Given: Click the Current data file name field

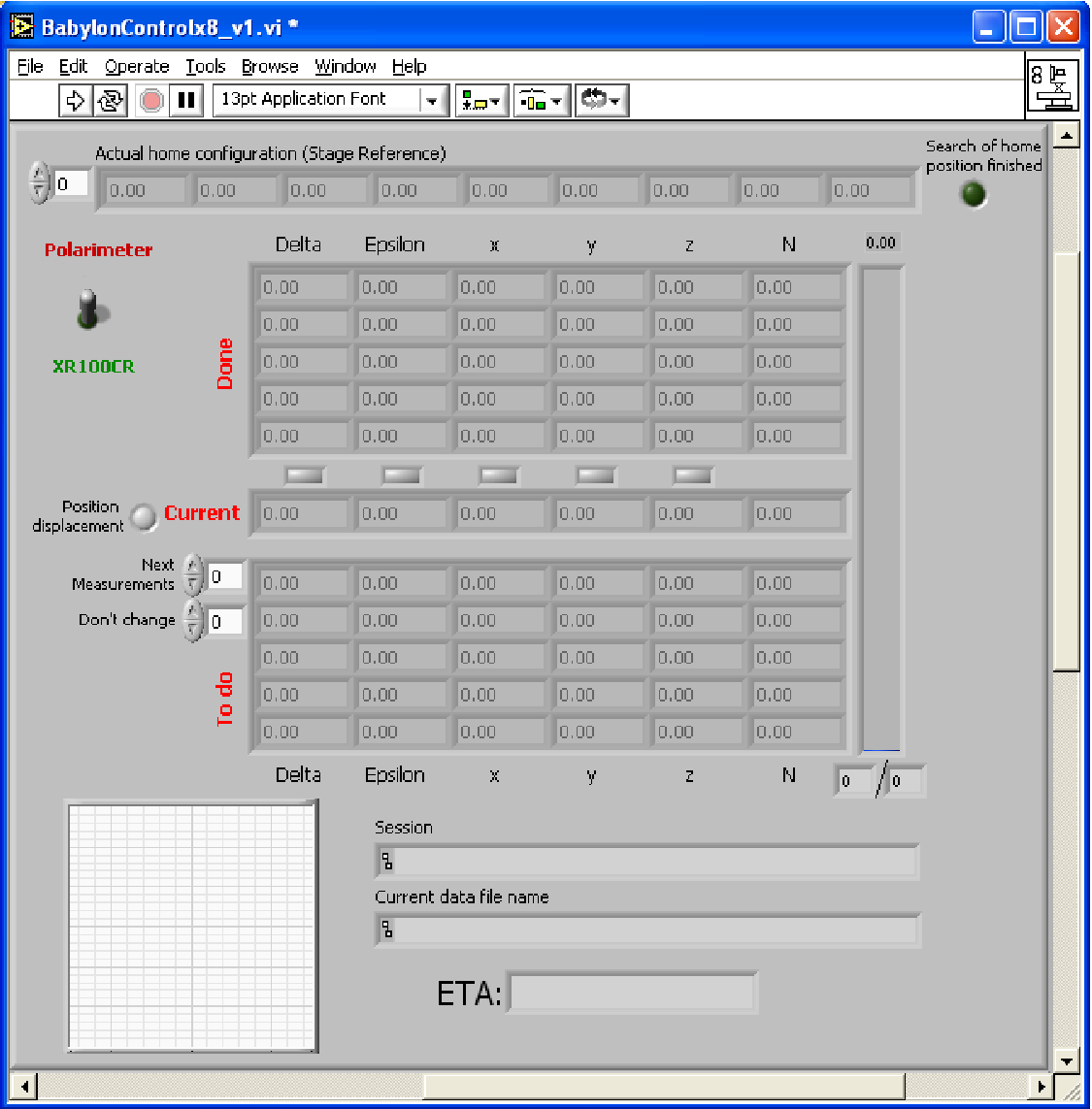Looking at the screenshot, I should tap(646, 930).
